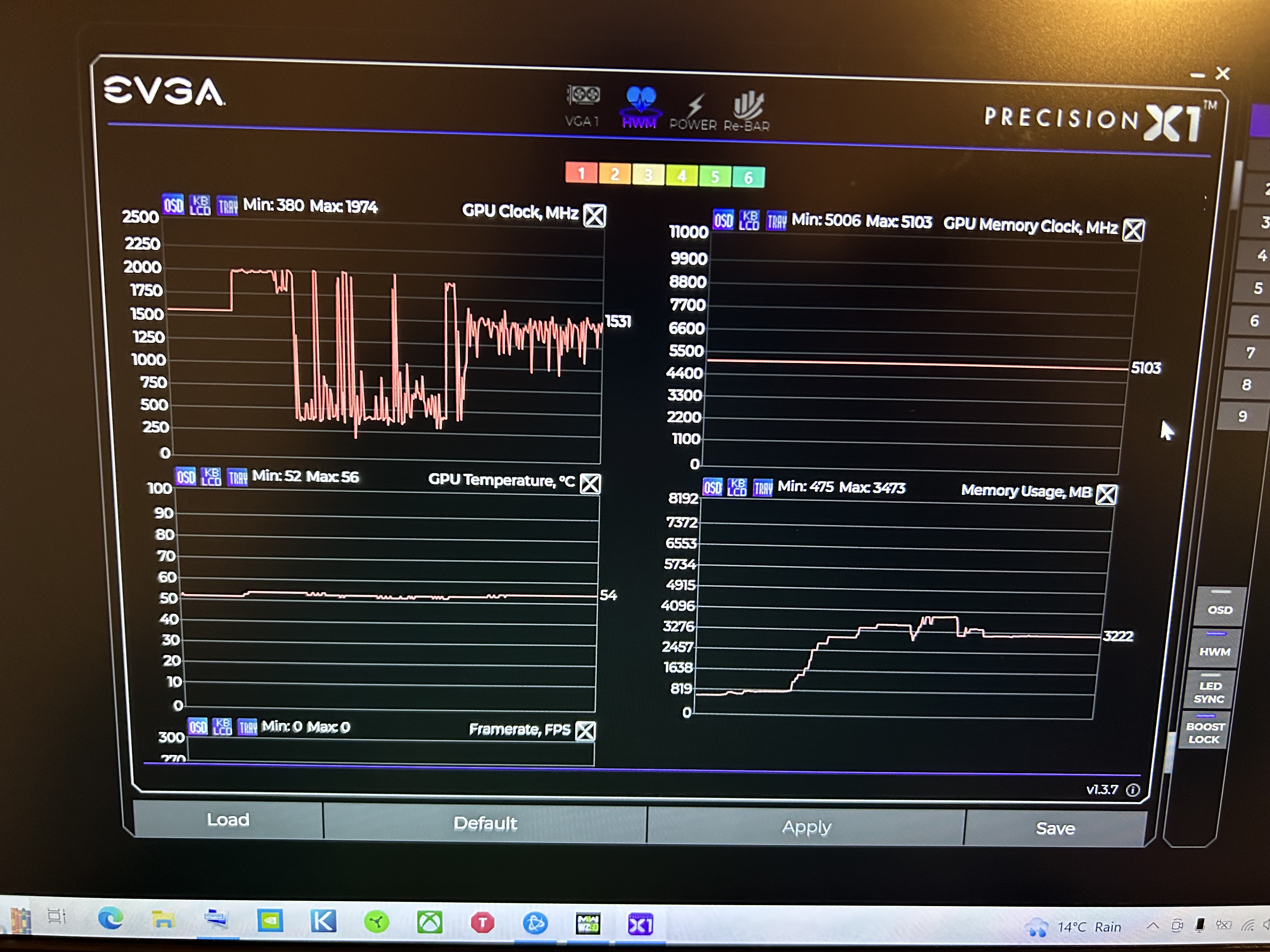Remove the Memory Usage, MB graph
This screenshot has width=1270, height=952.
coord(1107,494)
